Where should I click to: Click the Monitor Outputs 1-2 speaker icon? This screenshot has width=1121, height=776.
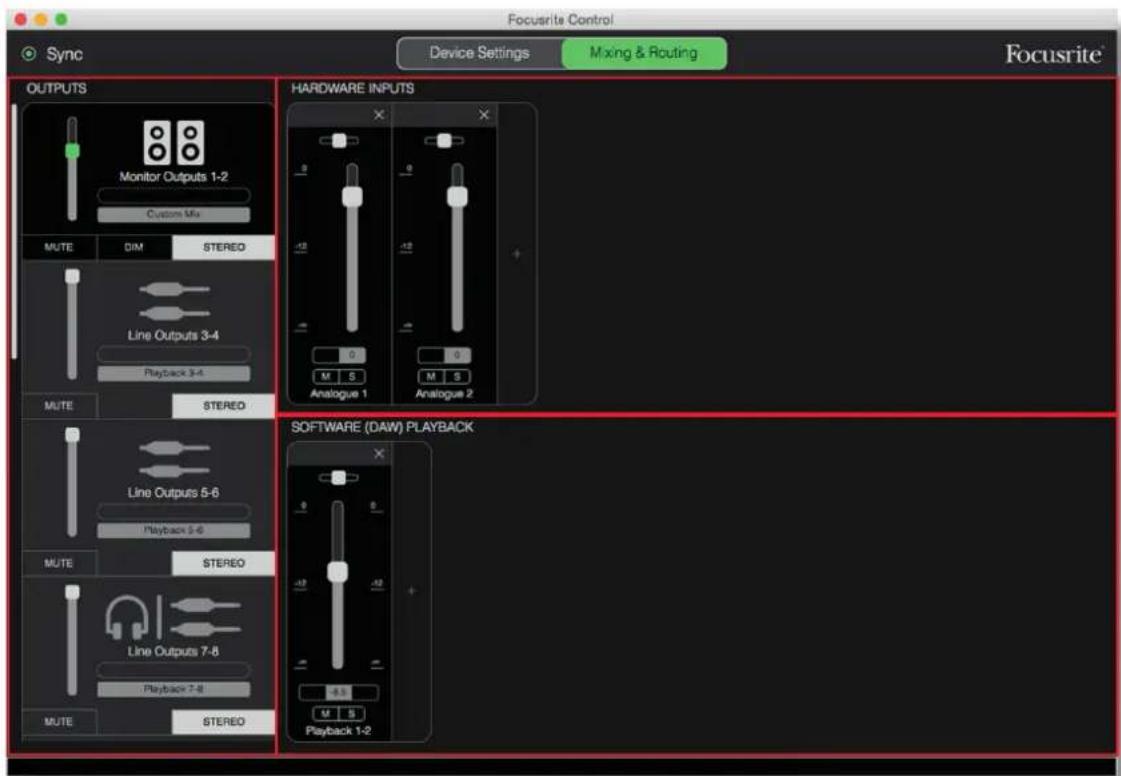click(174, 142)
